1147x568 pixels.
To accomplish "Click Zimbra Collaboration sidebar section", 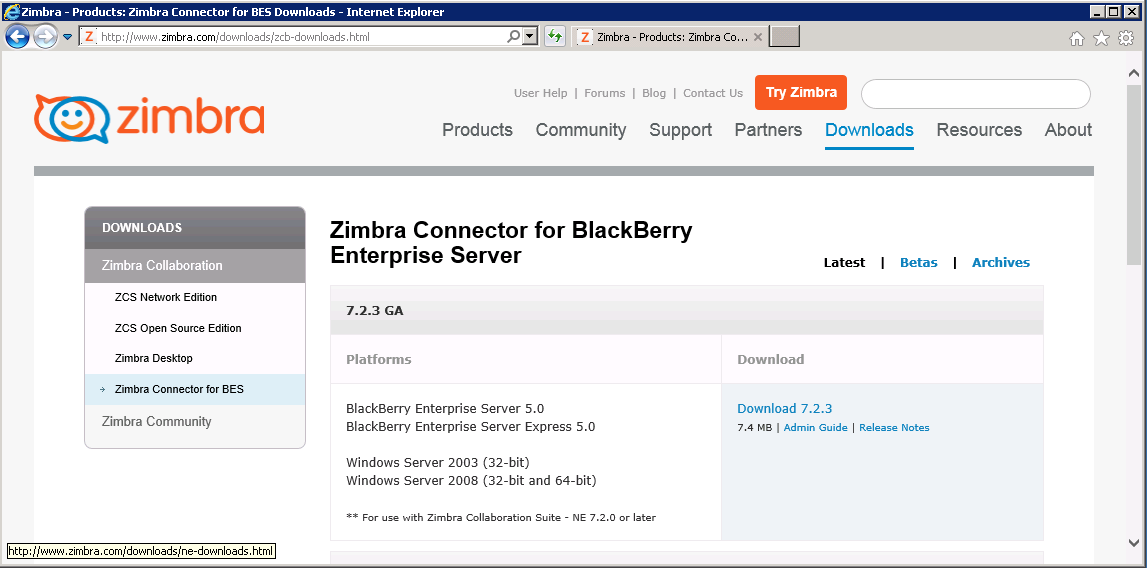I will coord(195,266).
